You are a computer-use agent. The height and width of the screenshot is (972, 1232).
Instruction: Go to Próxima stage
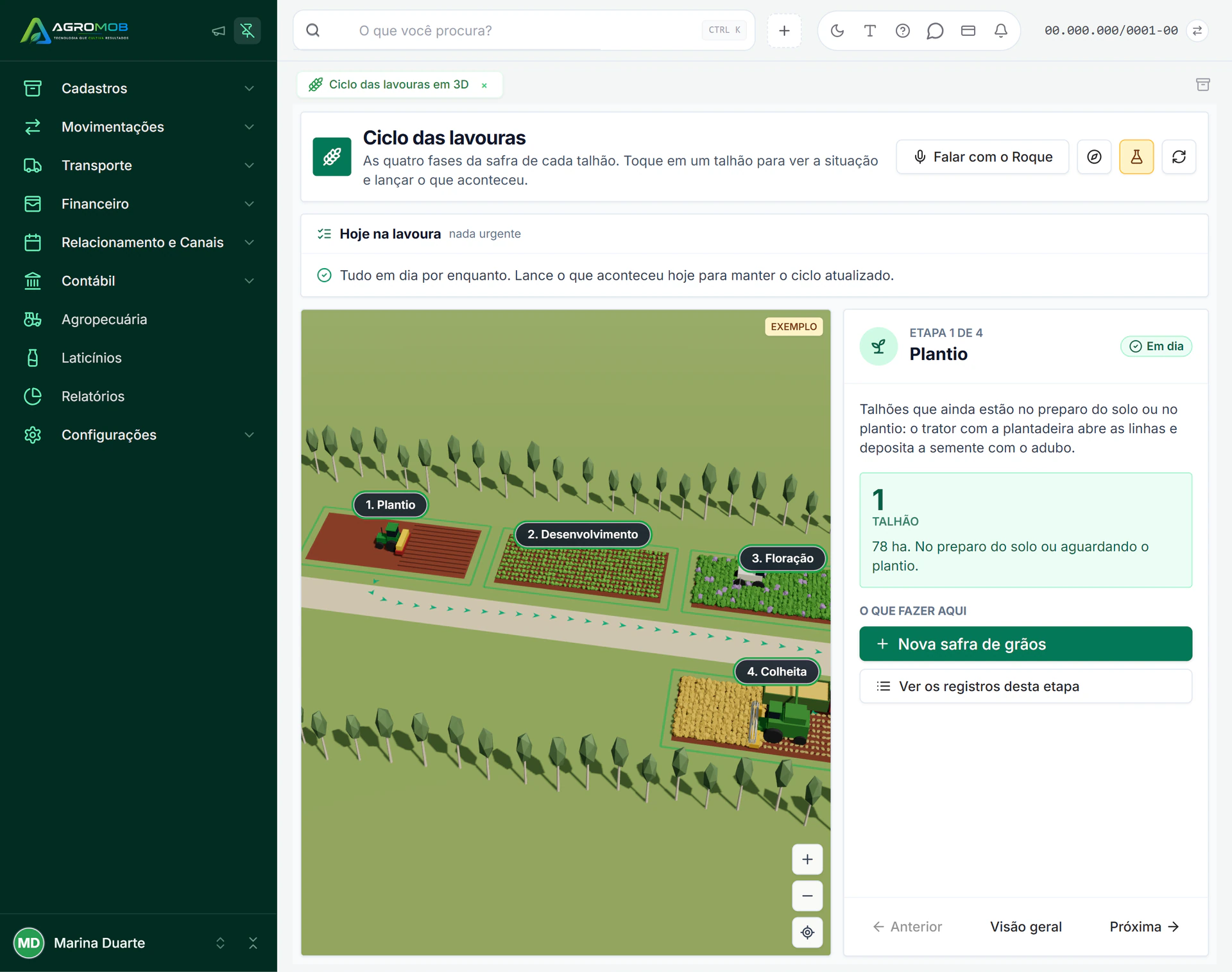pos(1144,926)
